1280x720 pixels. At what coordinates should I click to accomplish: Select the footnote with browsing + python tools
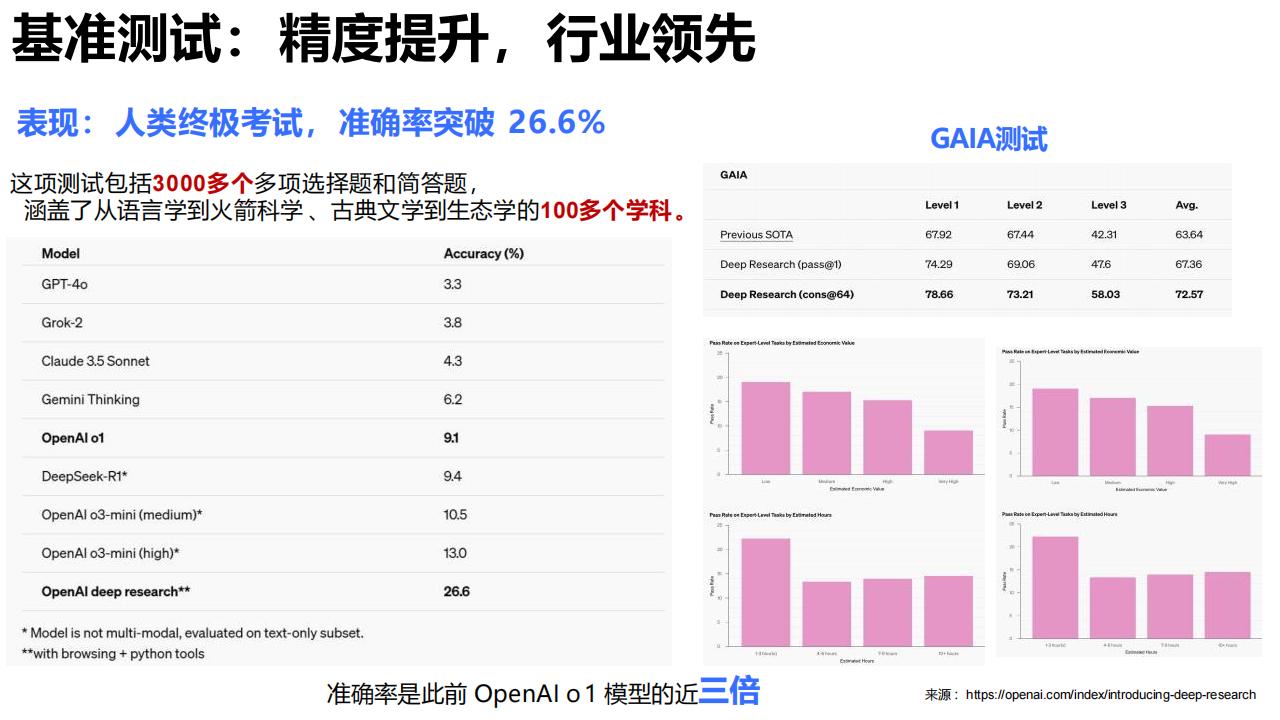tap(113, 654)
